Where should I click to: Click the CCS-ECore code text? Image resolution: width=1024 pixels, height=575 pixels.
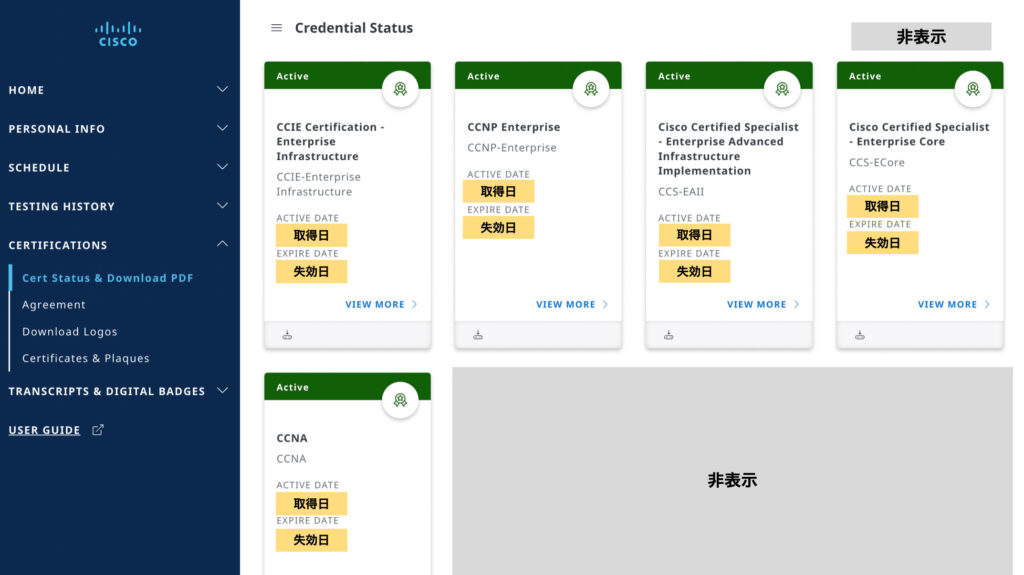[876, 163]
